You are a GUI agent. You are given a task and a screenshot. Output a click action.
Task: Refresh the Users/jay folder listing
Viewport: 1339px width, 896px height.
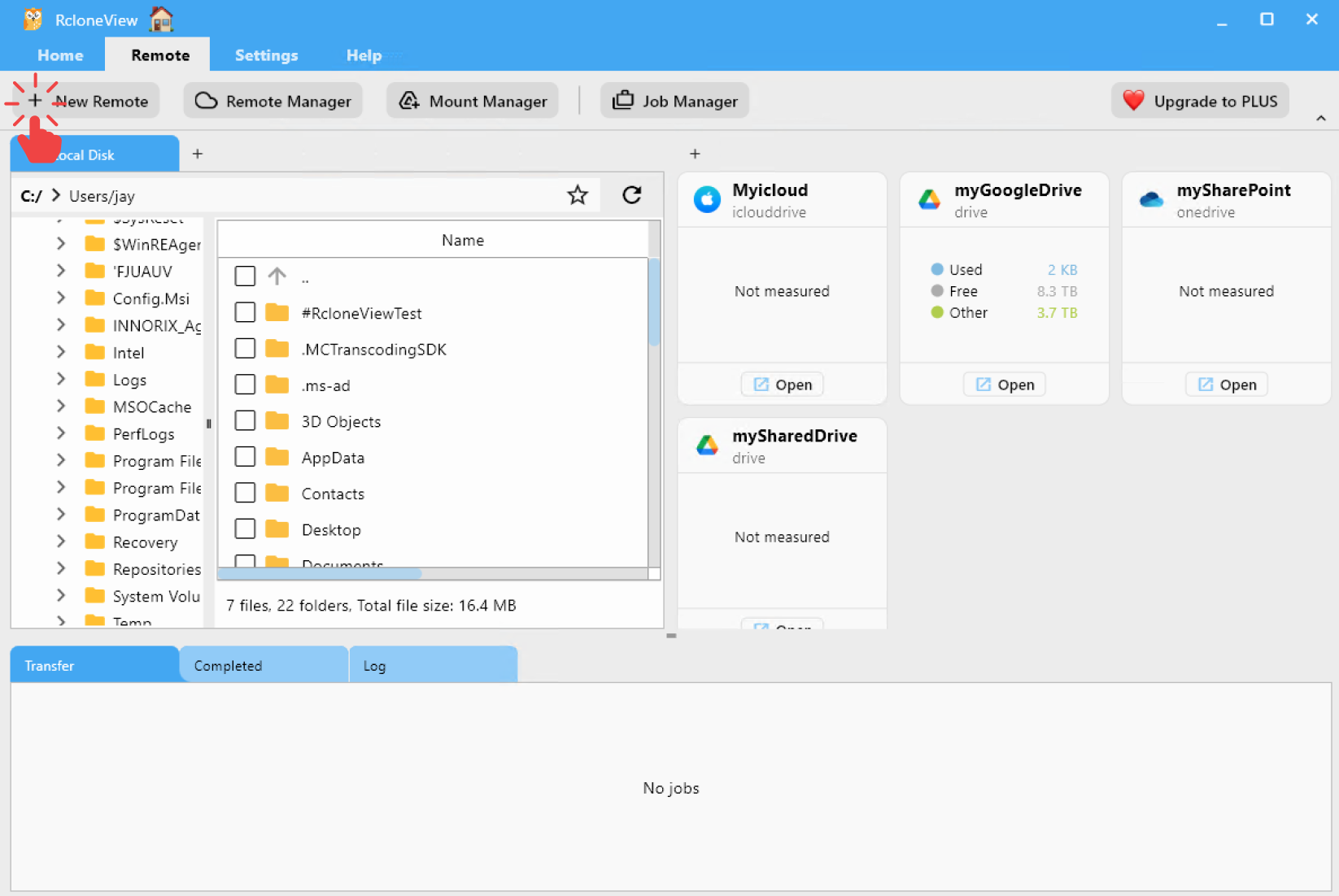point(631,195)
